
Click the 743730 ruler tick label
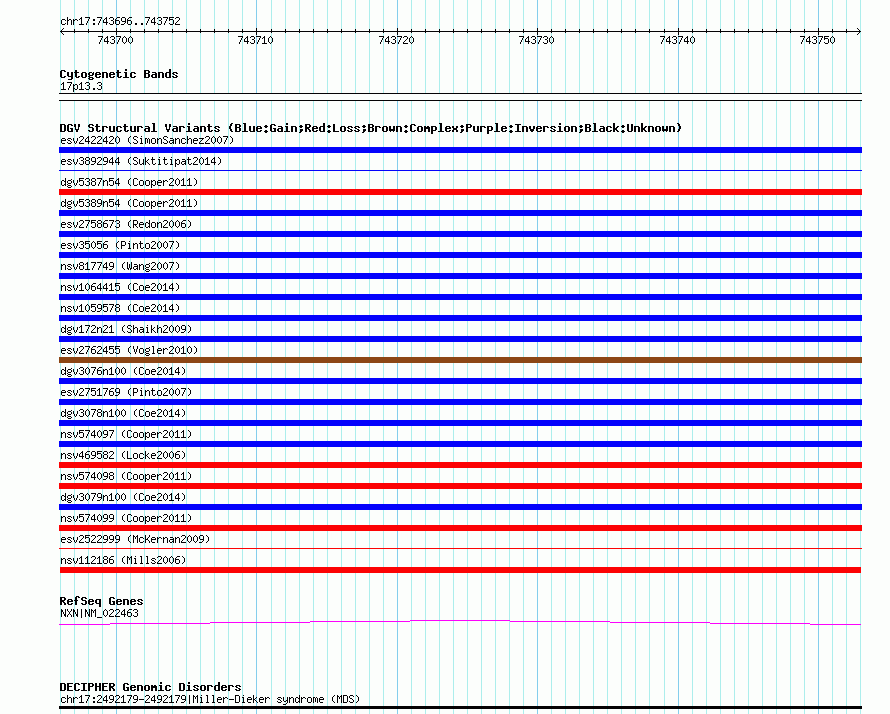click(536, 40)
